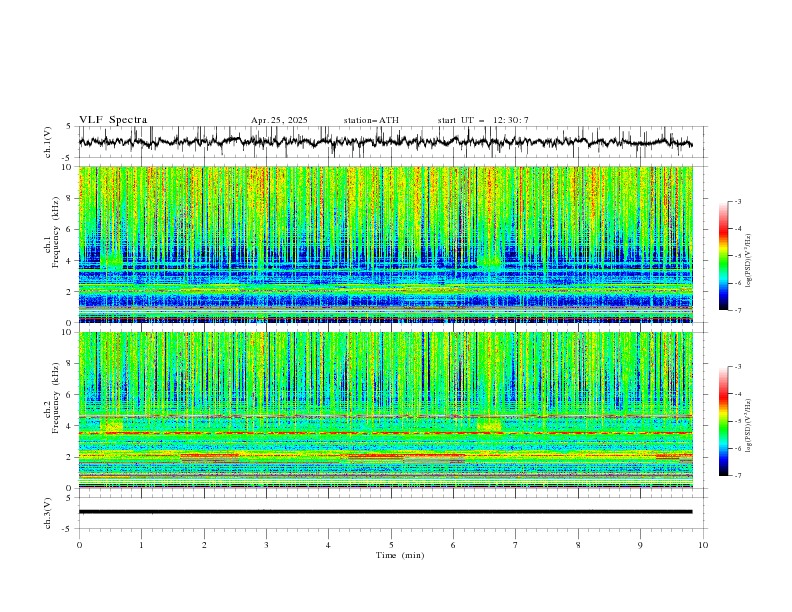Click the "VLF Spectra" title text
This screenshot has height=612, width=792.
tap(113, 120)
